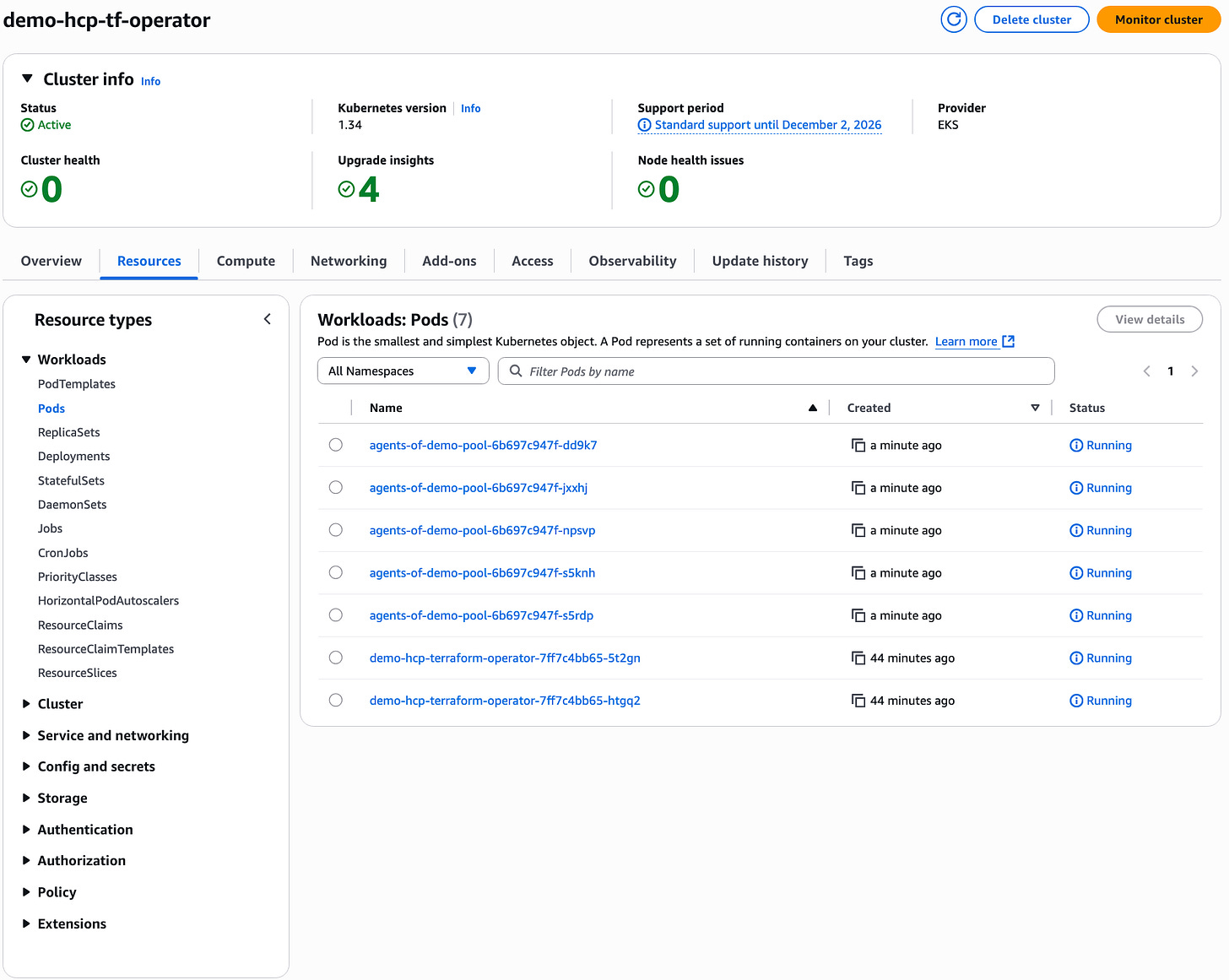
Task: Click the Running info icon for pod s5rdp
Action: [x=1076, y=615]
